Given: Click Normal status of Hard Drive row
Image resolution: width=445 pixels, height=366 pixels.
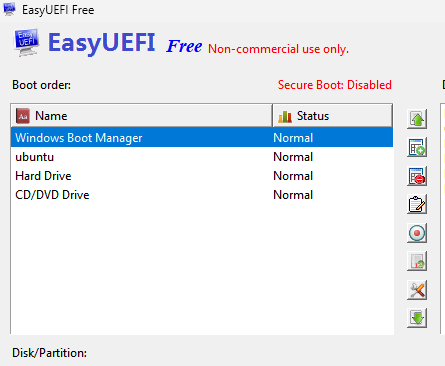Looking at the screenshot, I should [293, 176].
